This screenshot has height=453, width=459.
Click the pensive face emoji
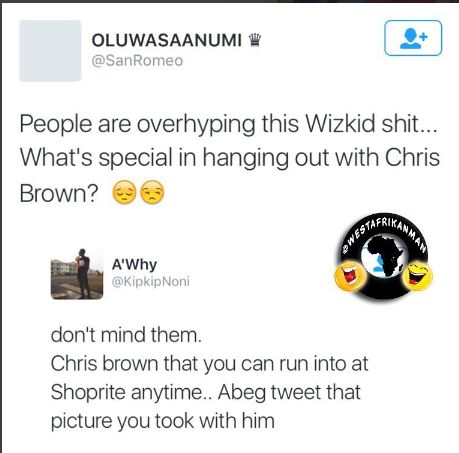[124, 193]
